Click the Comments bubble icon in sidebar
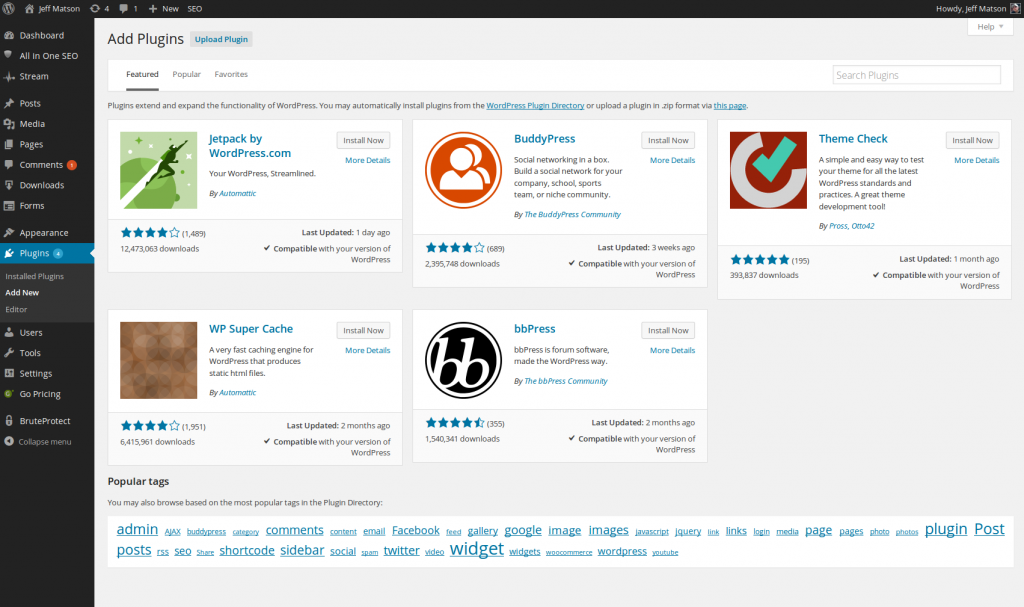The width and height of the screenshot is (1024, 607). click(x=9, y=165)
